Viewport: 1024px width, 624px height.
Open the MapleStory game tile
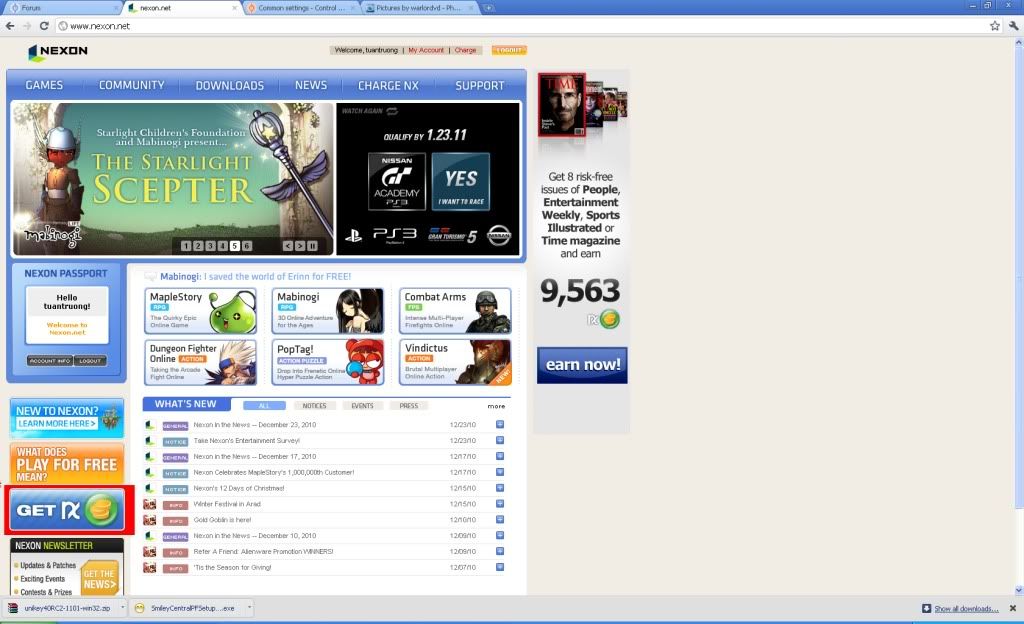[200, 311]
